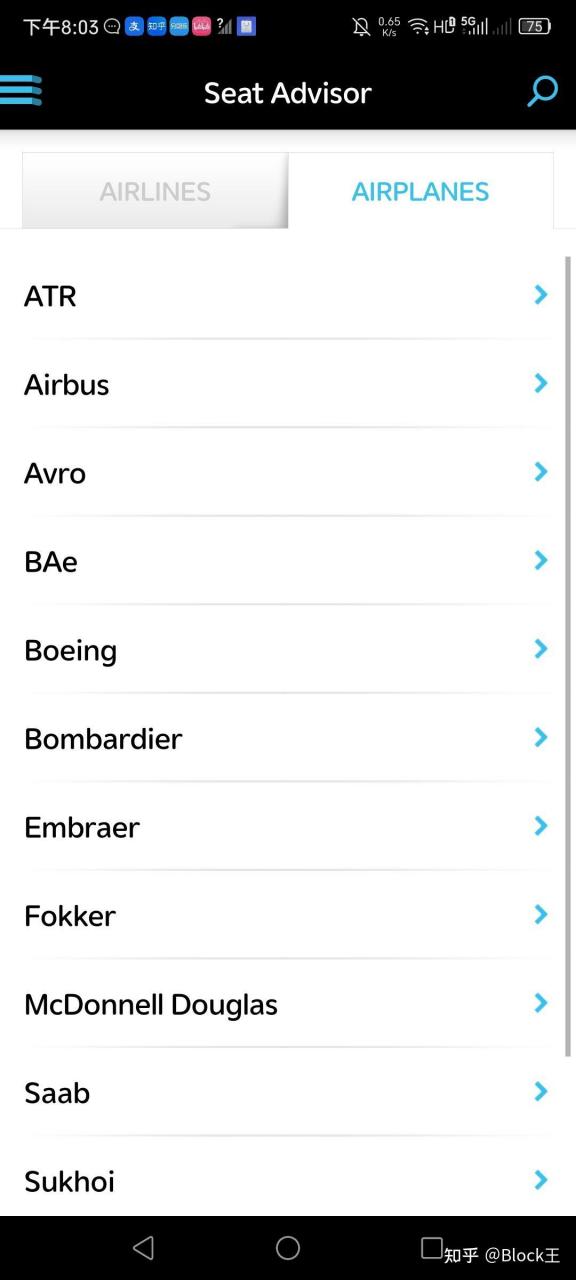
Task: Switch to the AIRLINES tab
Action: (155, 191)
